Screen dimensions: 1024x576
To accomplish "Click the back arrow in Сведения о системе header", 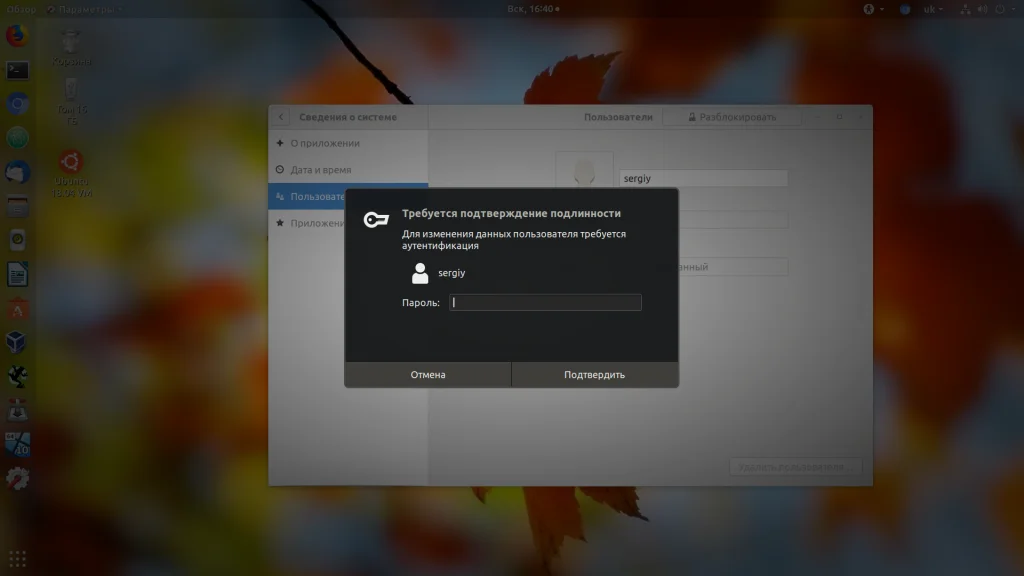I will 281,117.
